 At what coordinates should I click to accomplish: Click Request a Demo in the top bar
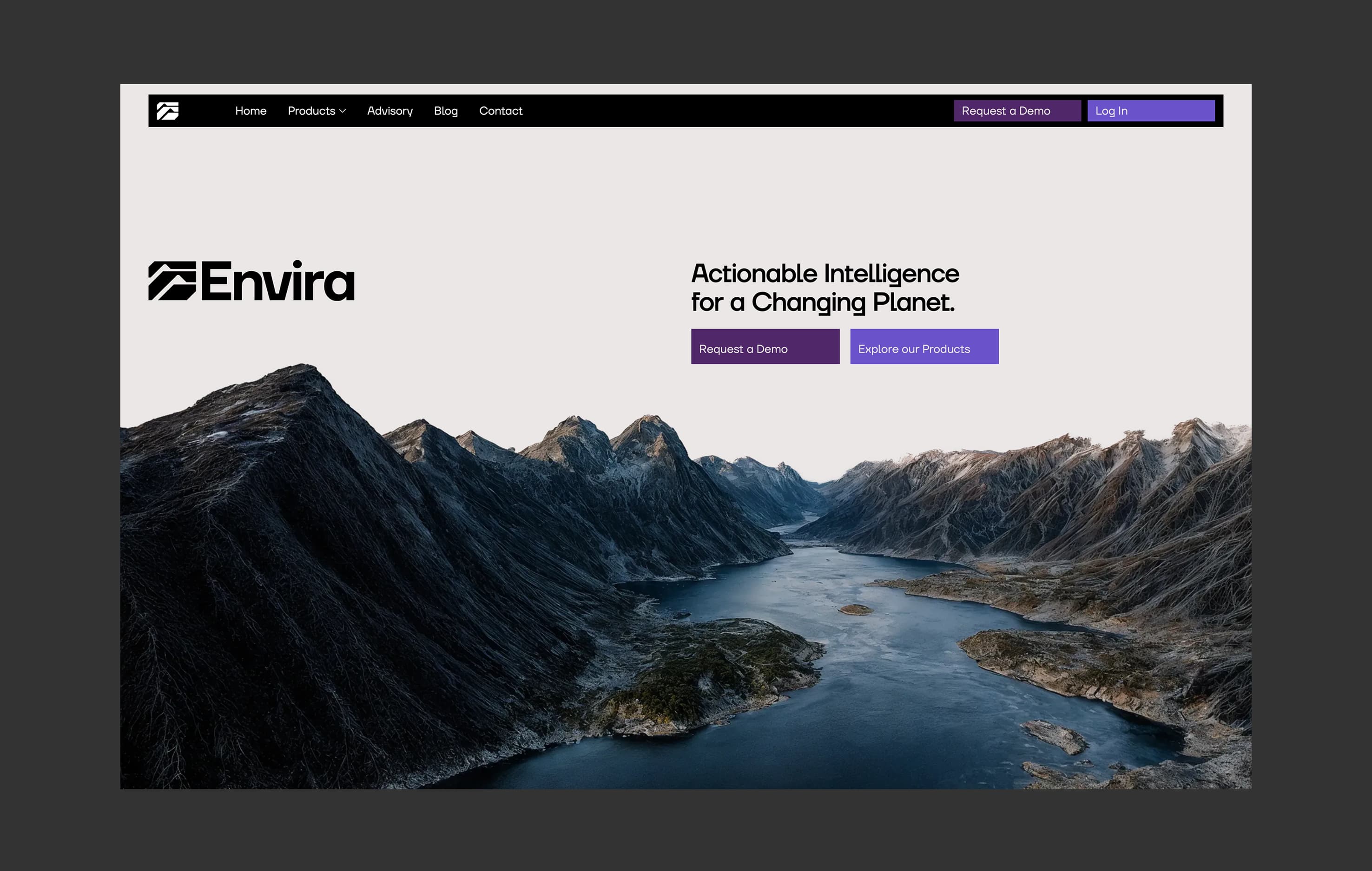(x=1017, y=111)
